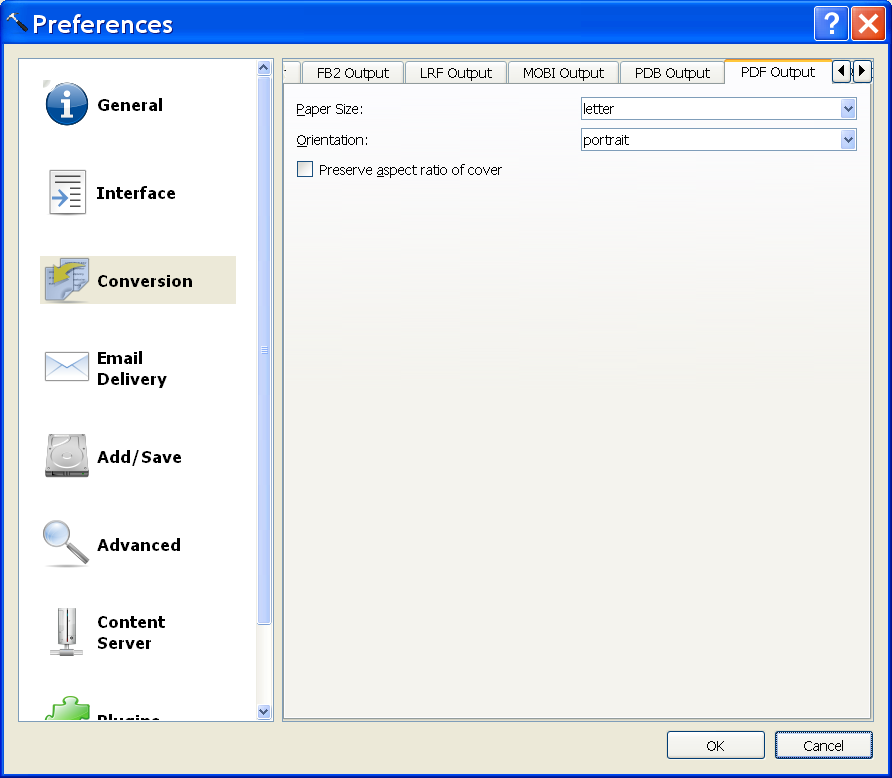Viewport: 892px width, 778px height.
Task: Open the General preferences icon
Action: 67,104
